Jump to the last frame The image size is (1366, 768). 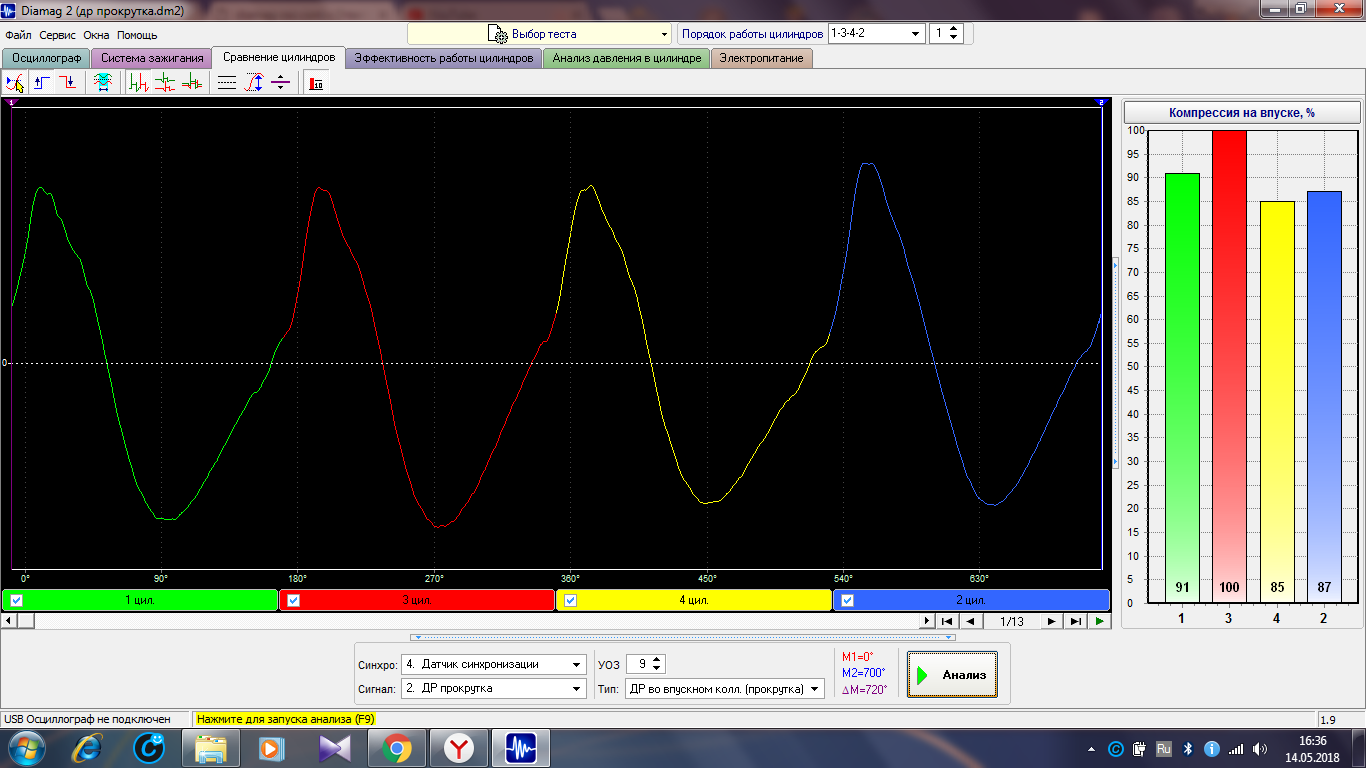click(x=1075, y=621)
